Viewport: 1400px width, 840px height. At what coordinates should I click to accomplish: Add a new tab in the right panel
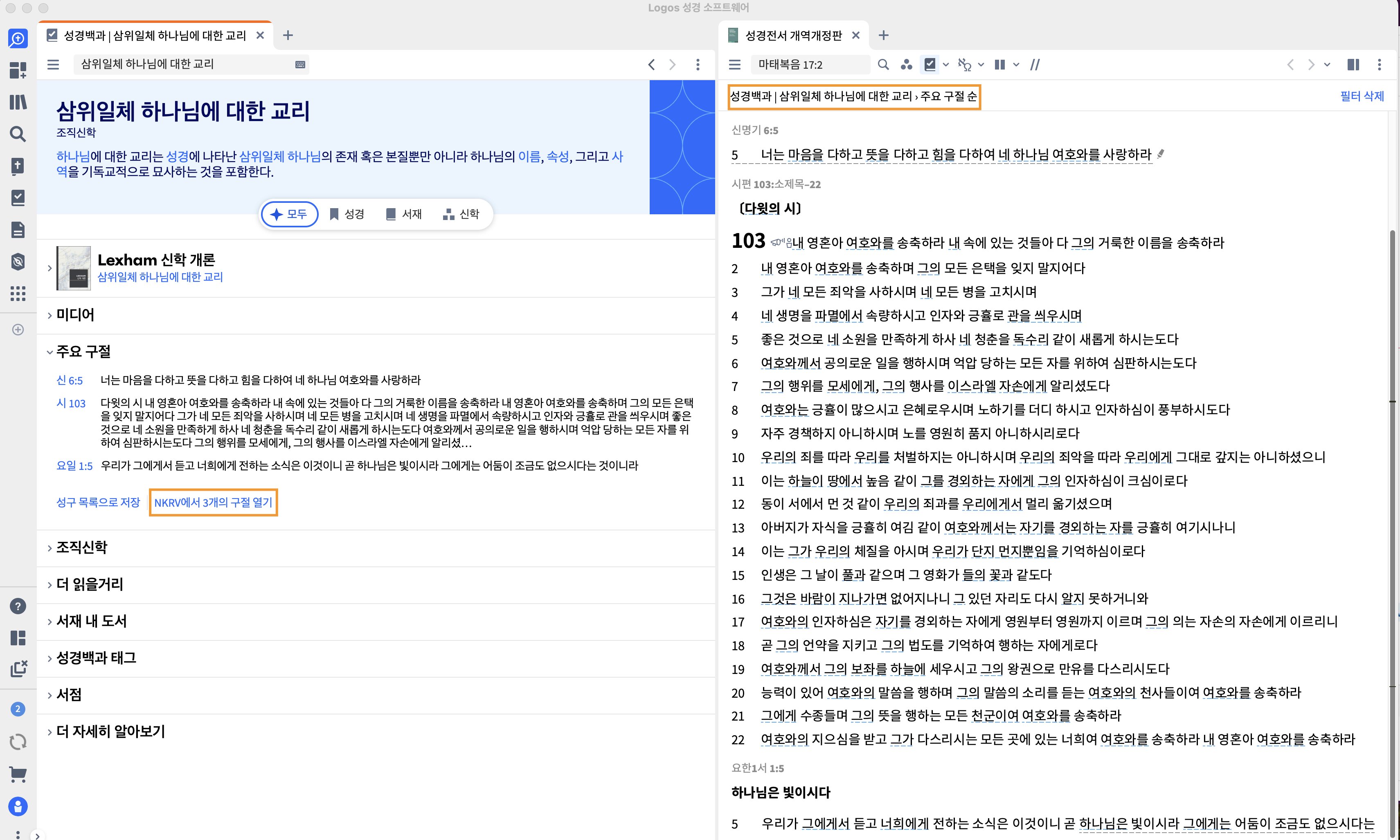tap(883, 36)
